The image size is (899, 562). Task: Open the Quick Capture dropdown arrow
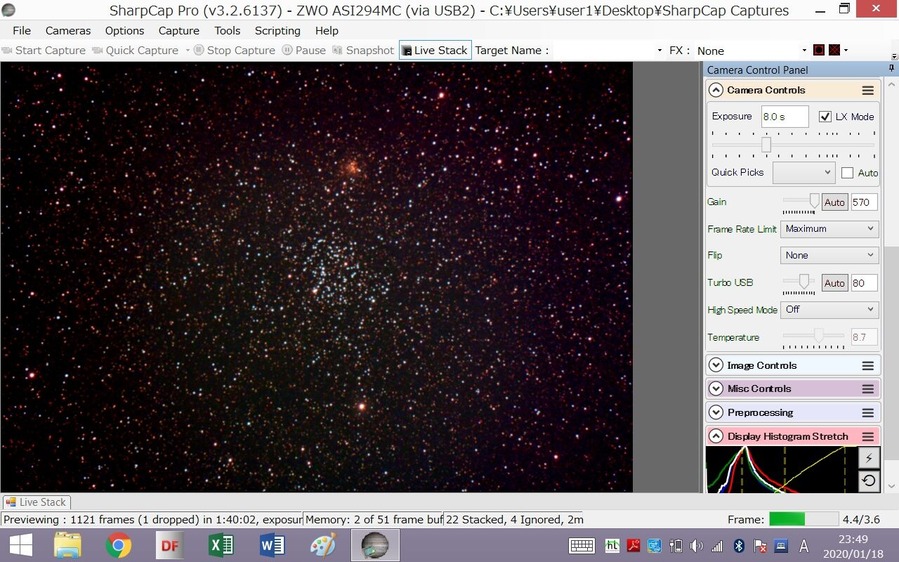(187, 50)
